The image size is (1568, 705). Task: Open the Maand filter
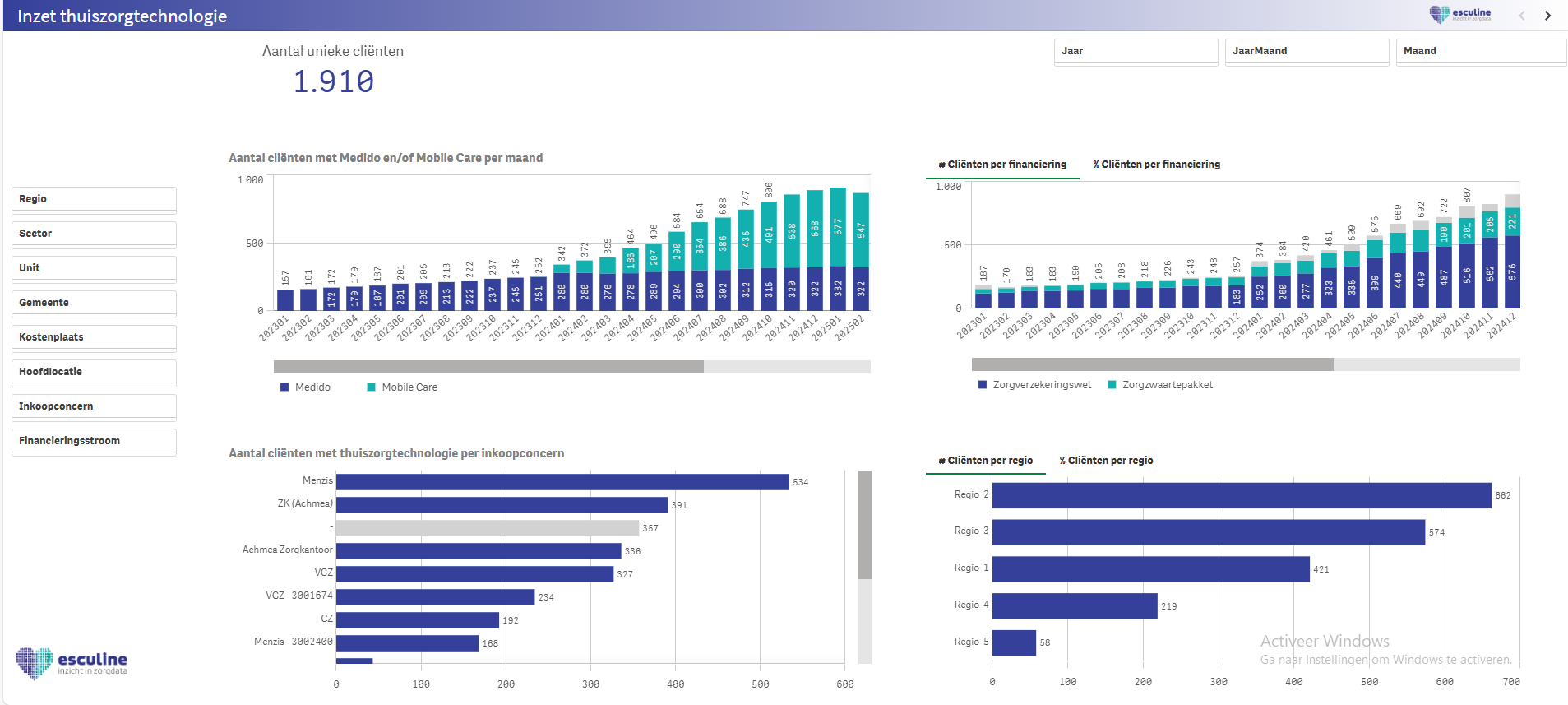click(1480, 51)
